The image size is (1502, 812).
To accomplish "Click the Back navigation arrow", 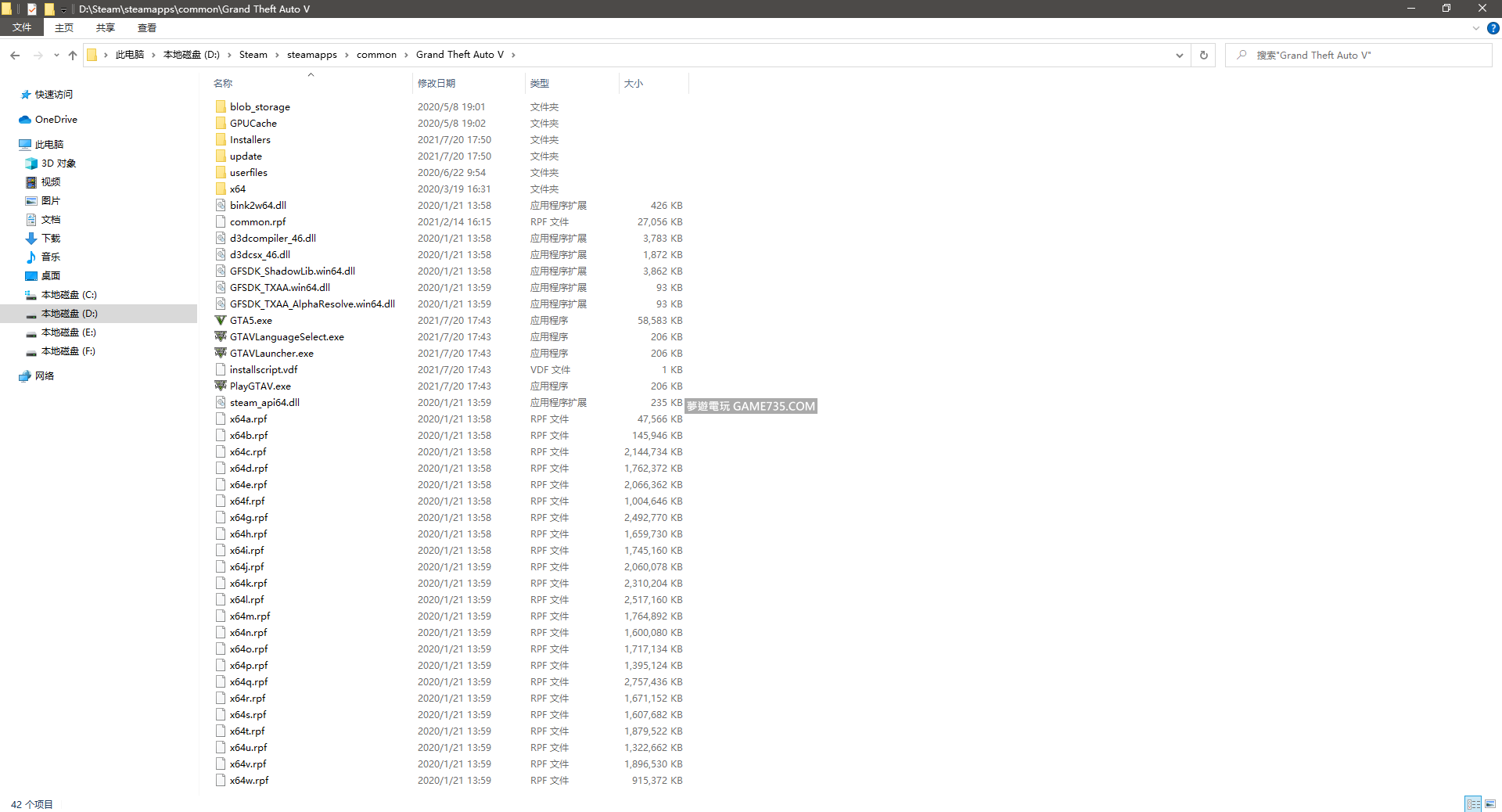I will tap(15, 56).
